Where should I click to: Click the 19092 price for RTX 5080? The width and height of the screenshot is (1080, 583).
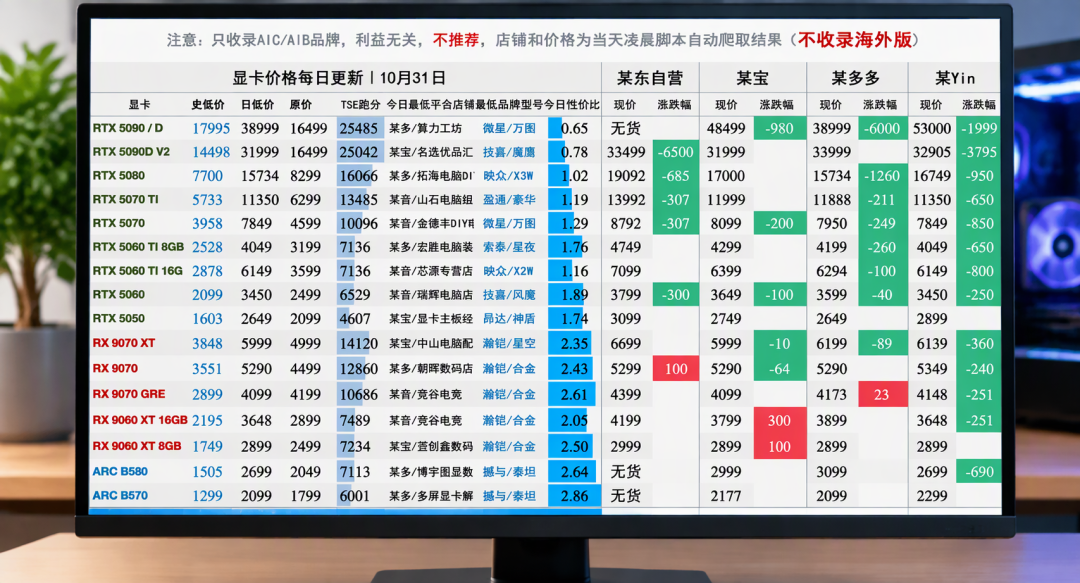coord(626,176)
